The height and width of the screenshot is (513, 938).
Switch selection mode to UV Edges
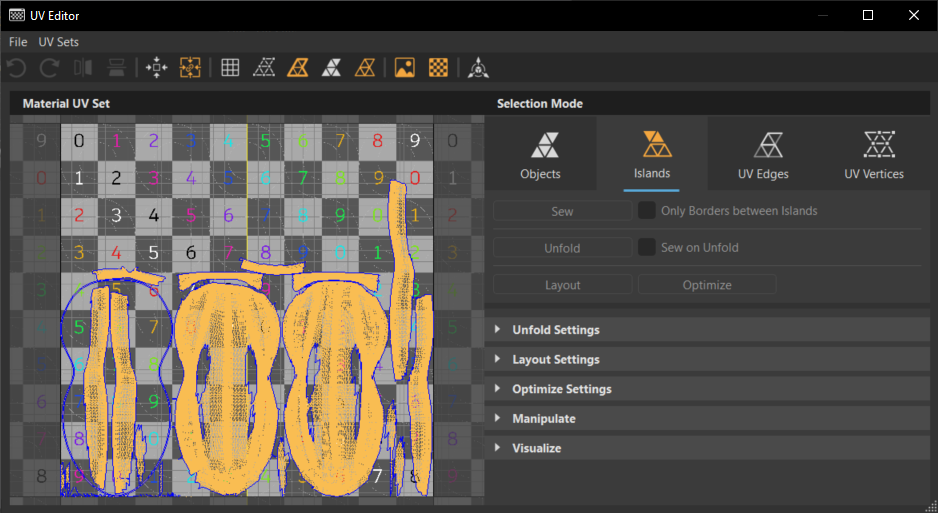(x=763, y=154)
